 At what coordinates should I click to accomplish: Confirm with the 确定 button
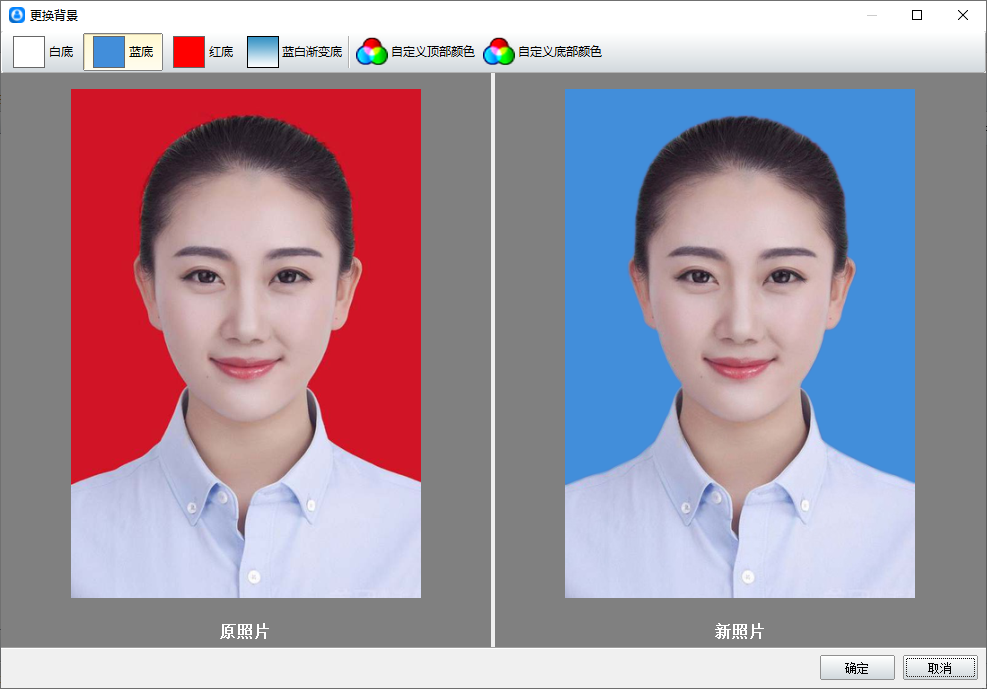pos(857,668)
